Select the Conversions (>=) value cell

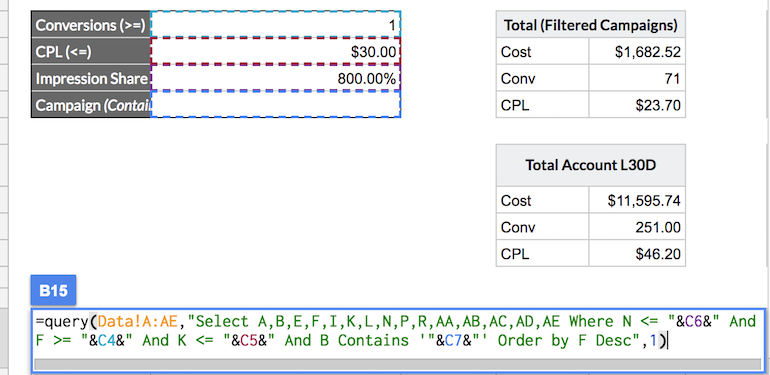tap(275, 25)
